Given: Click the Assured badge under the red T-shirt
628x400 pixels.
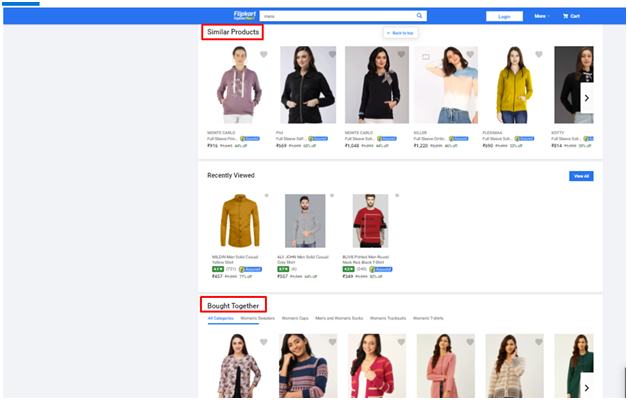Looking at the screenshot, I should coord(381,269).
